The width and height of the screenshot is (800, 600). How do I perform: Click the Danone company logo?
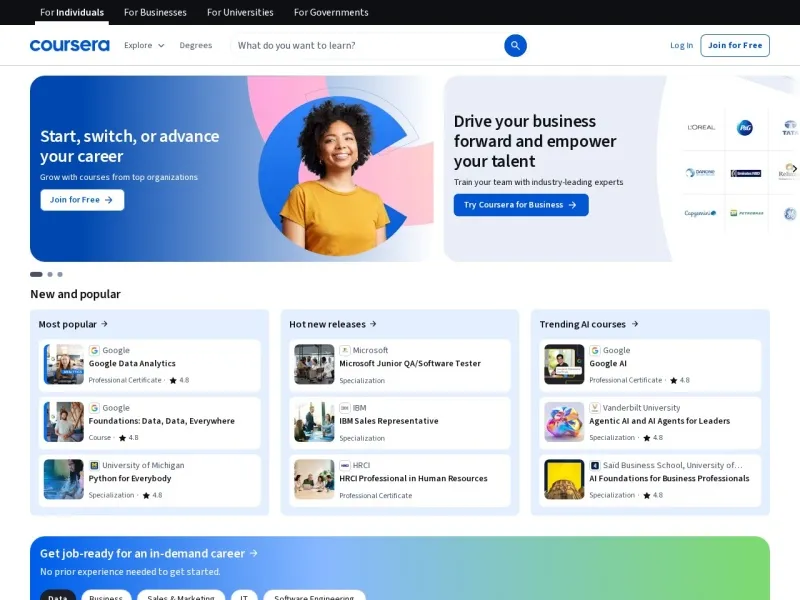[700, 173]
